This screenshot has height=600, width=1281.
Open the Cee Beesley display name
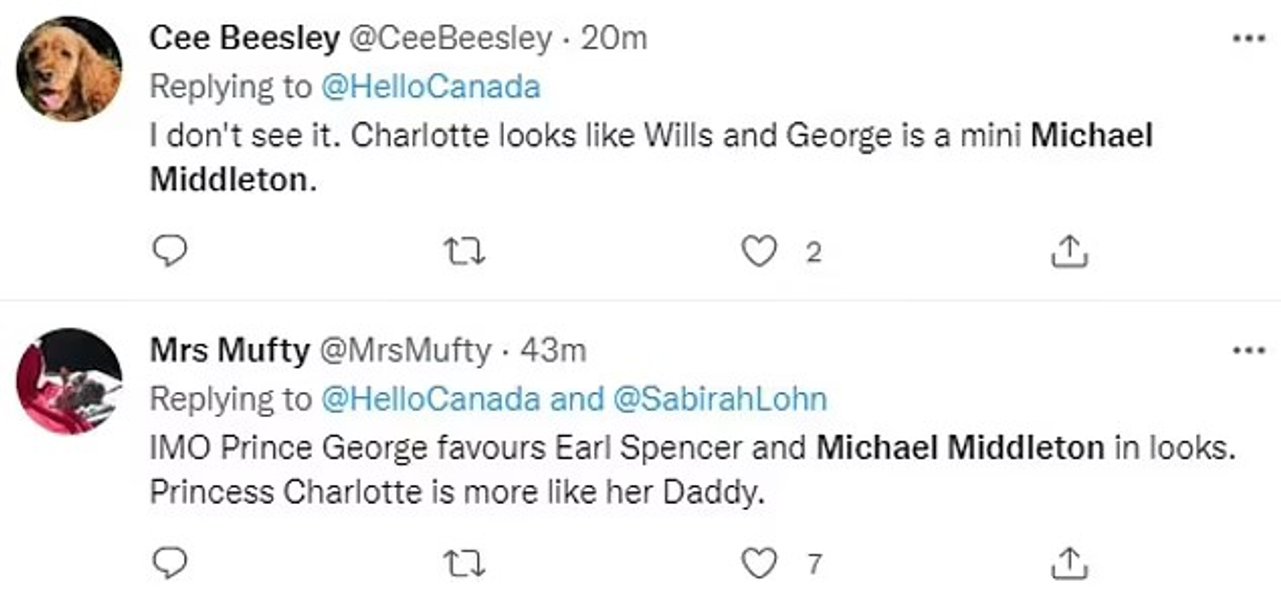243,38
